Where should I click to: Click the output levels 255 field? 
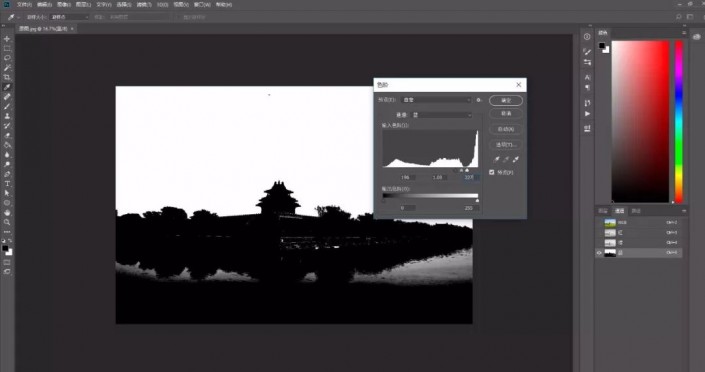click(470, 208)
